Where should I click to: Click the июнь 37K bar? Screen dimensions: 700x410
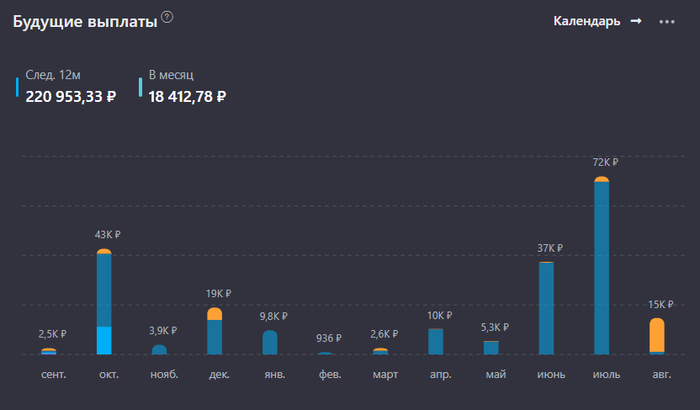tap(546, 308)
